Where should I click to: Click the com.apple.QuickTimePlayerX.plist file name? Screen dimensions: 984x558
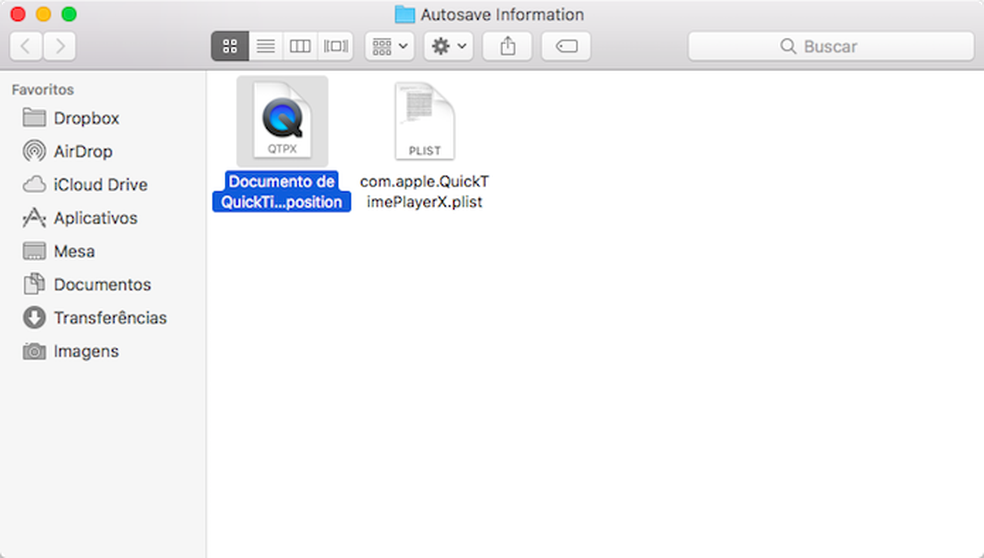coord(424,191)
